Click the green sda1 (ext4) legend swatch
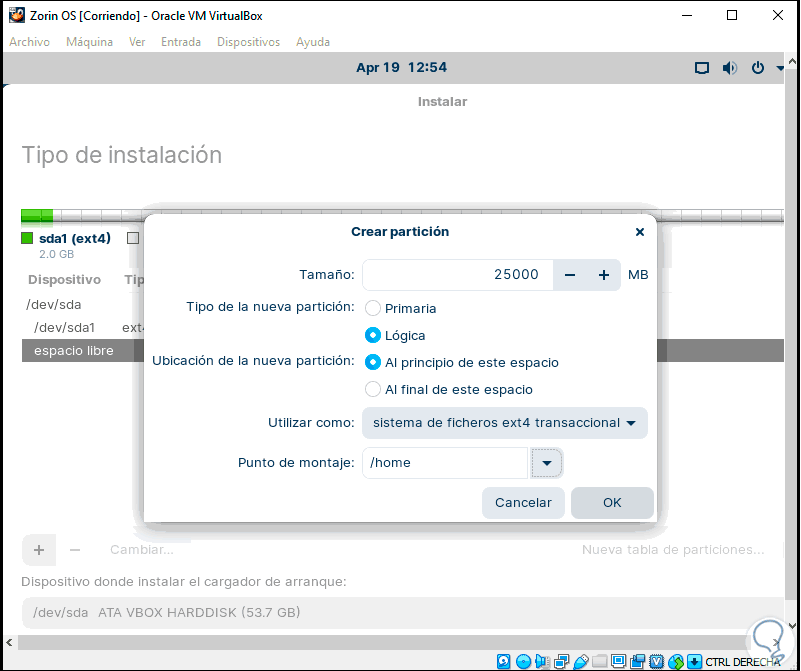 (27, 238)
